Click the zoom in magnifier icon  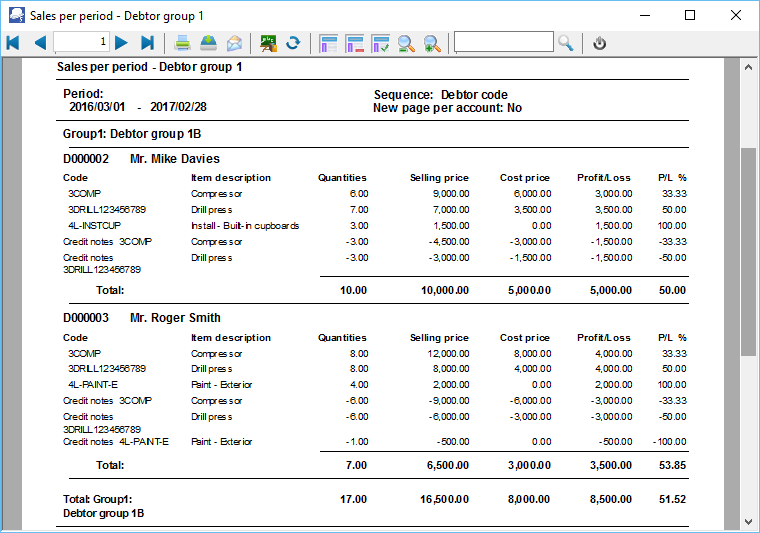coord(432,43)
